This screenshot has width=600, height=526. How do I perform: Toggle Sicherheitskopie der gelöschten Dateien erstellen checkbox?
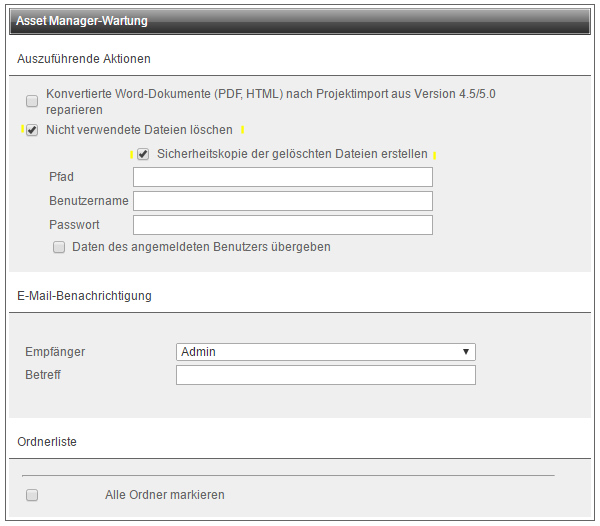143,154
